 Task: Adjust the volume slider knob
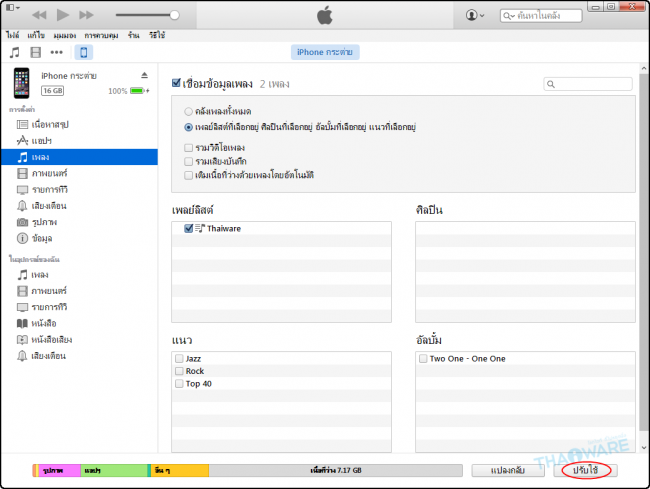point(175,15)
